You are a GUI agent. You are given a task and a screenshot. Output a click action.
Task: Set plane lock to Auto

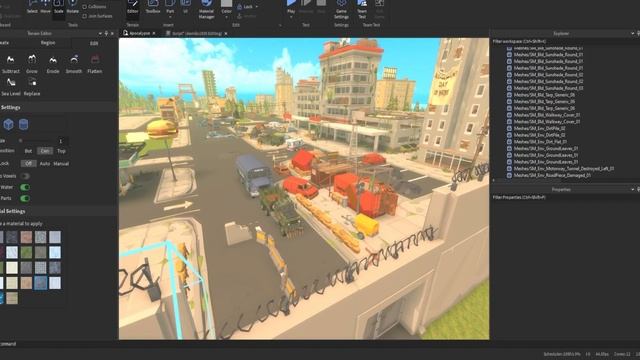pos(45,164)
